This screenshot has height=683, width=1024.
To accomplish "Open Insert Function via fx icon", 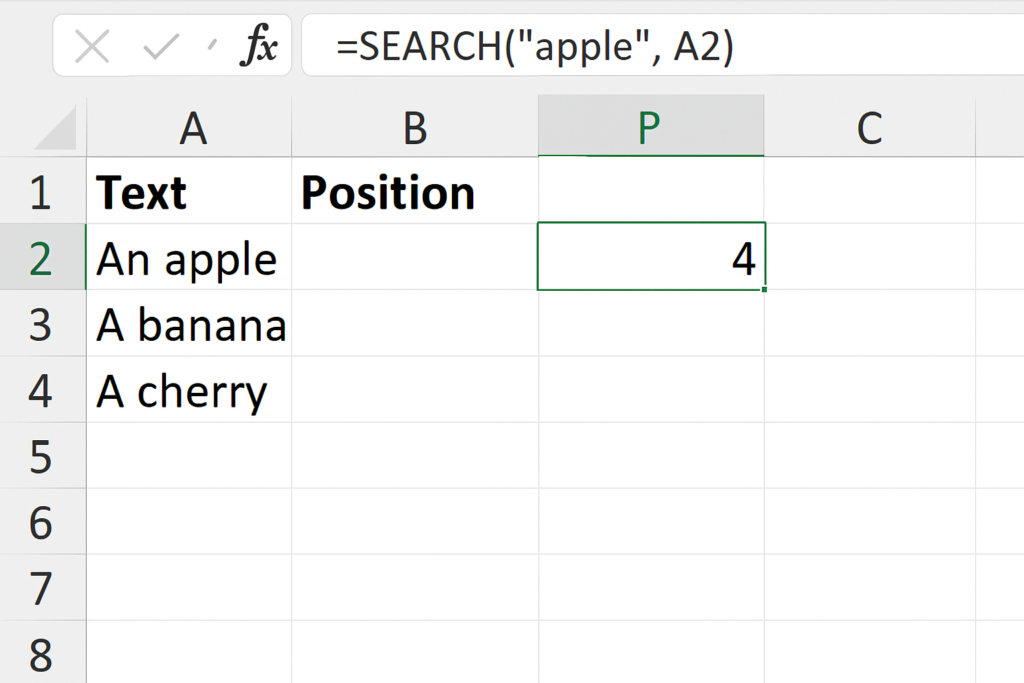I will (260, 47).
